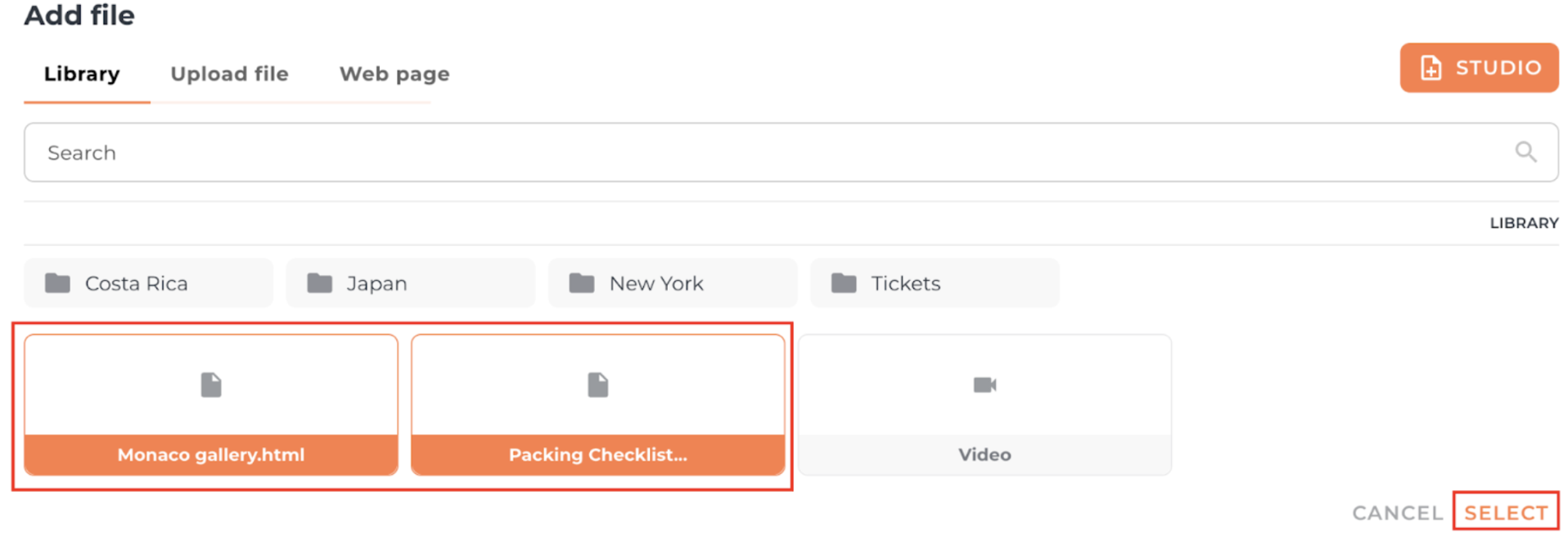Switch to the Web page tab

pos(394,74)
